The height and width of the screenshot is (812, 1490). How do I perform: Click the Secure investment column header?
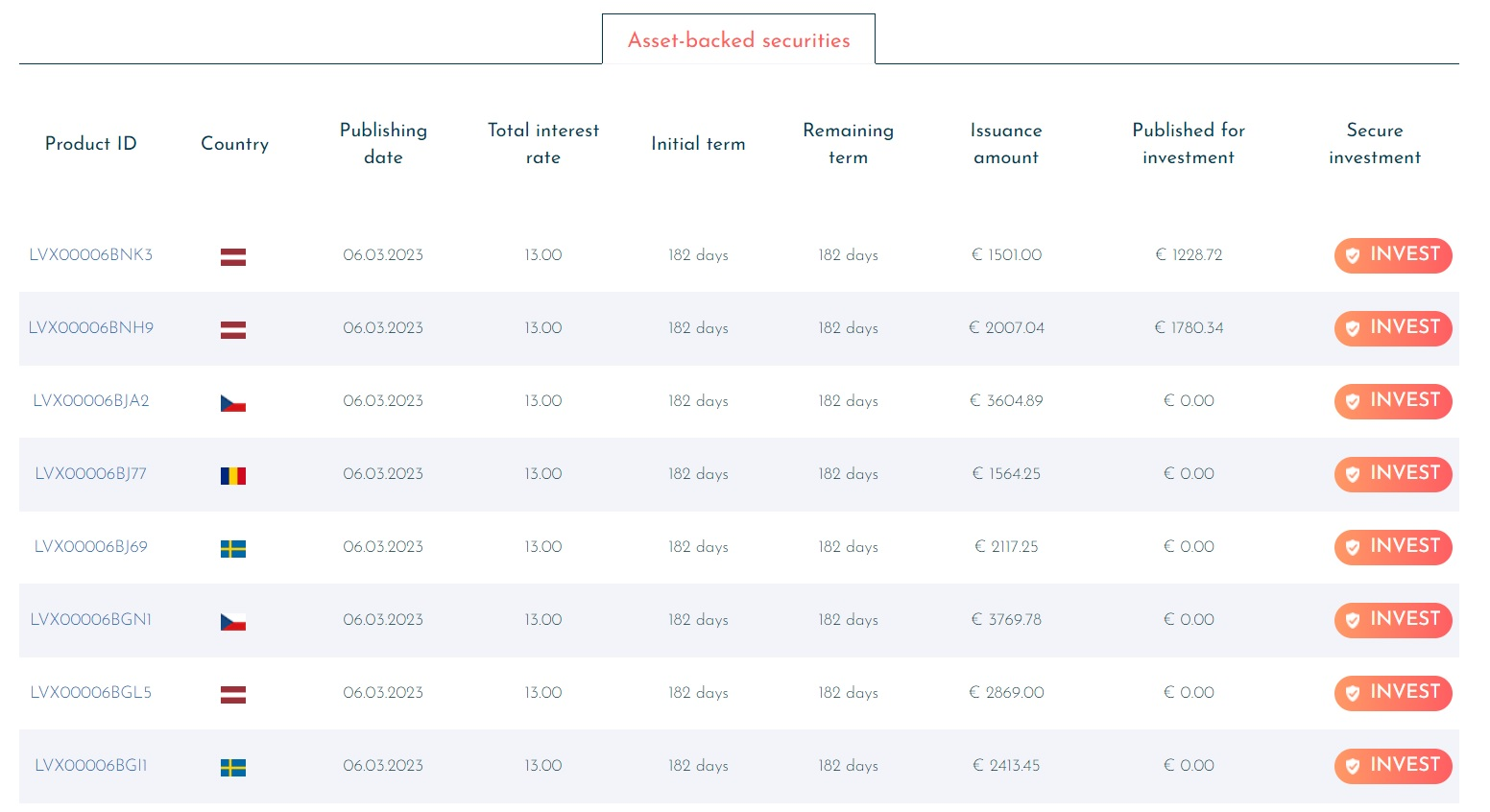click(x=1375, y=144)
